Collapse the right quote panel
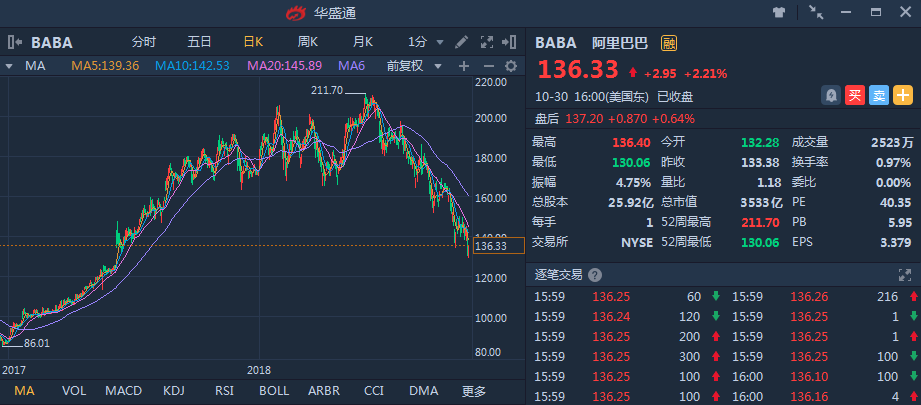The image size is (921, 405). coord(511,42)
